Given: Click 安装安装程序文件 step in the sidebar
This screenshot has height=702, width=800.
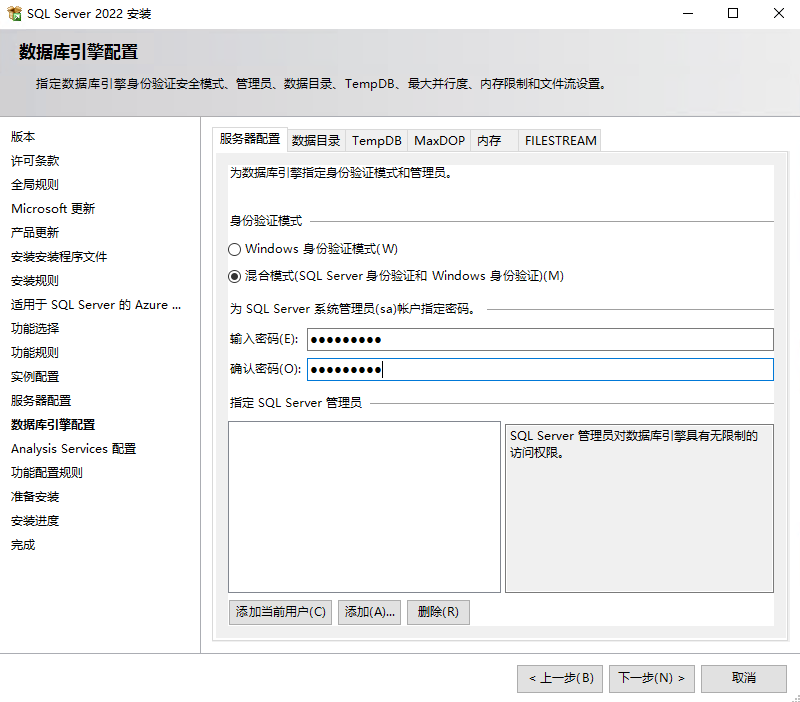Looking at the screenshot, I should point(59,257).
